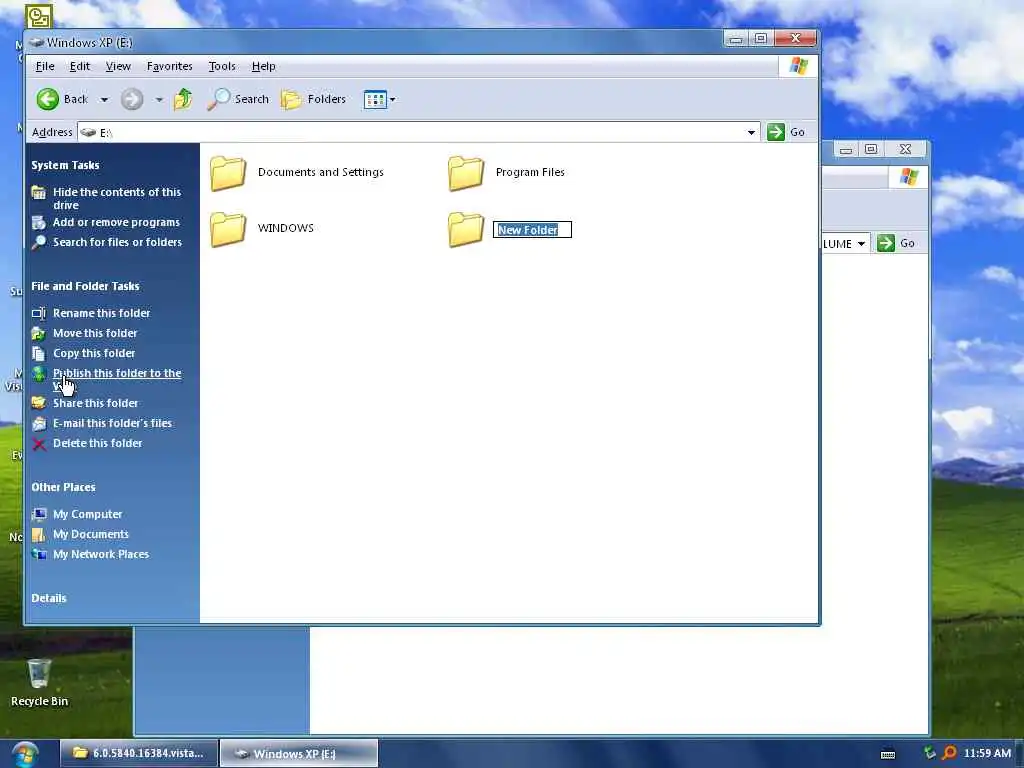Click the desktop icon above the window title
Screen dimensions: 1024x768
pyautogui.click(x=39, y=16)
